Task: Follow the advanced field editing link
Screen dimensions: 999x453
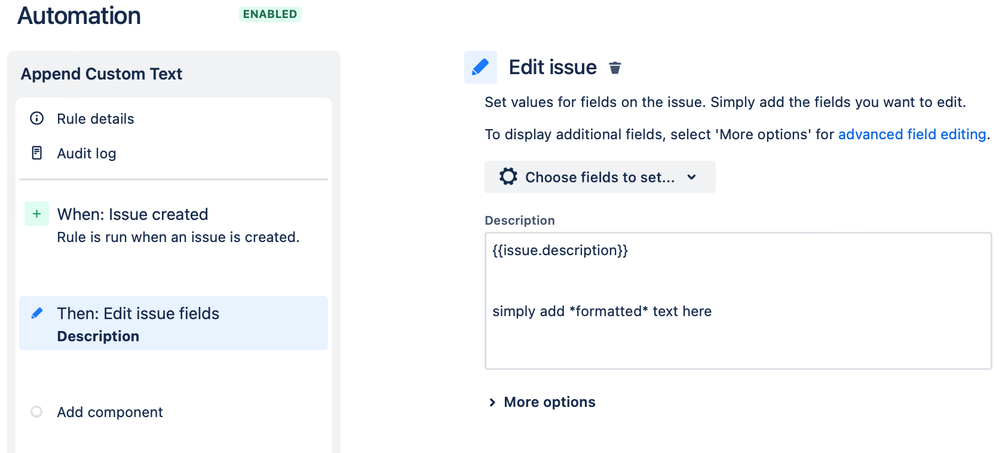Action: tap(912, 134)
